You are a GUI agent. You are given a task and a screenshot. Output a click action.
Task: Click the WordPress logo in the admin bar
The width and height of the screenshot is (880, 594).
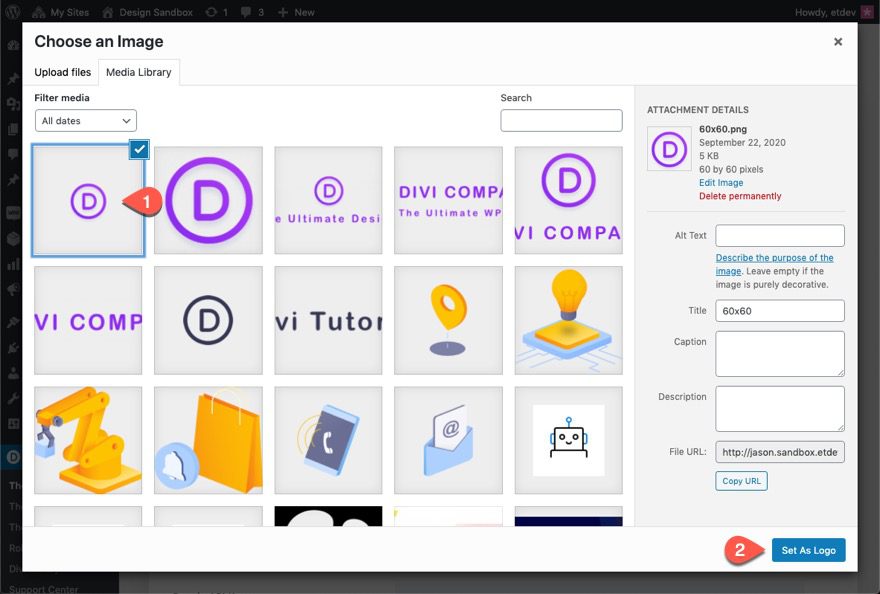12,13
